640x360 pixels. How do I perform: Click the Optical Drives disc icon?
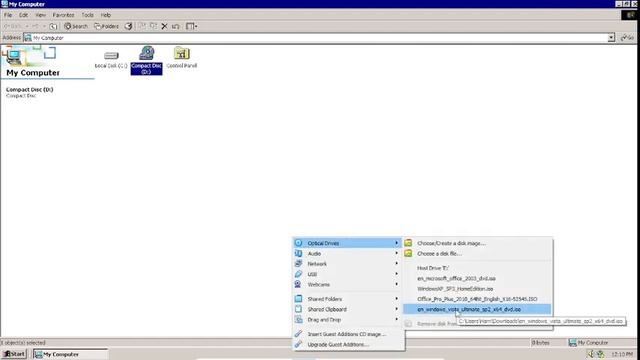pyautogui.click(x=298, y=243)
